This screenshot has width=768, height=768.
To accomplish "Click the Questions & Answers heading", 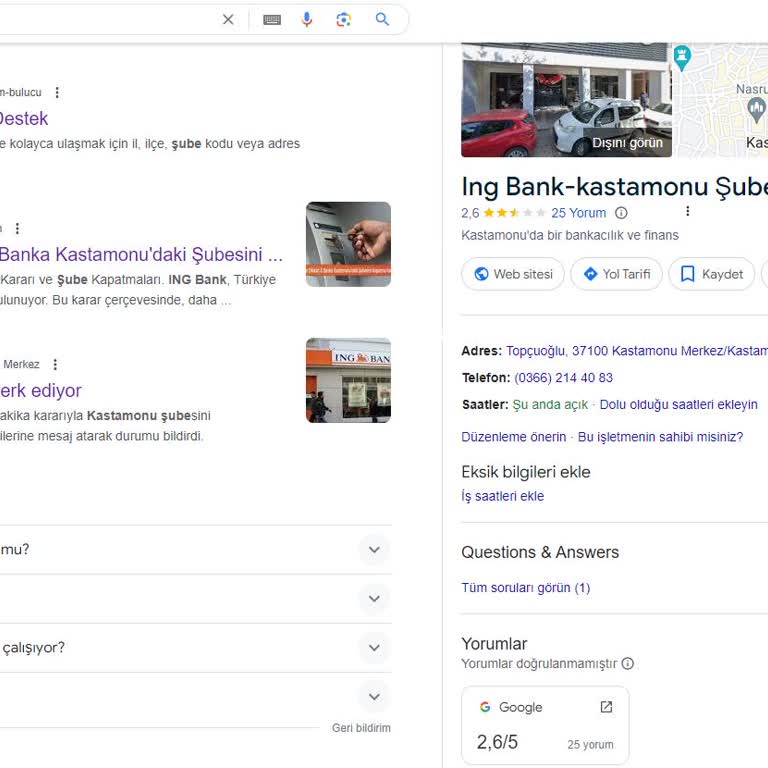I will tap(540, 552).
